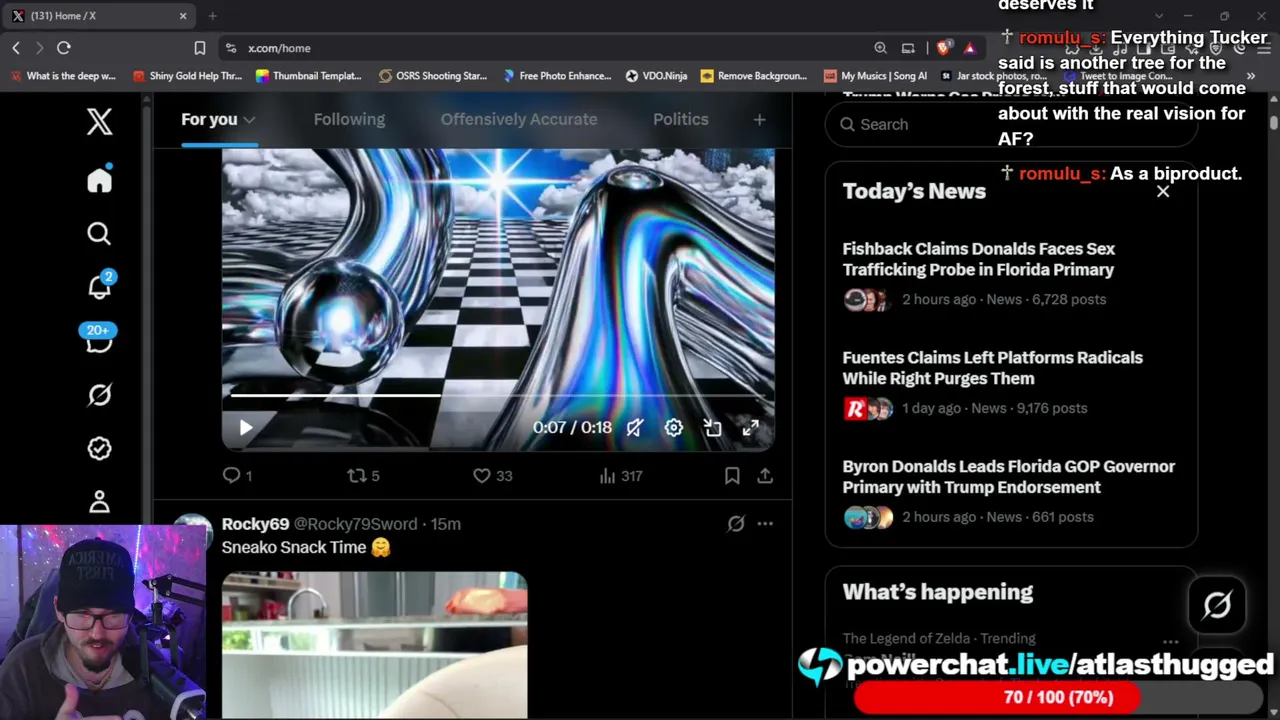This screenshot has height=720, width=1280.
Task: Open the Sneako Snack Time image
Action: [x=374, y=645]
